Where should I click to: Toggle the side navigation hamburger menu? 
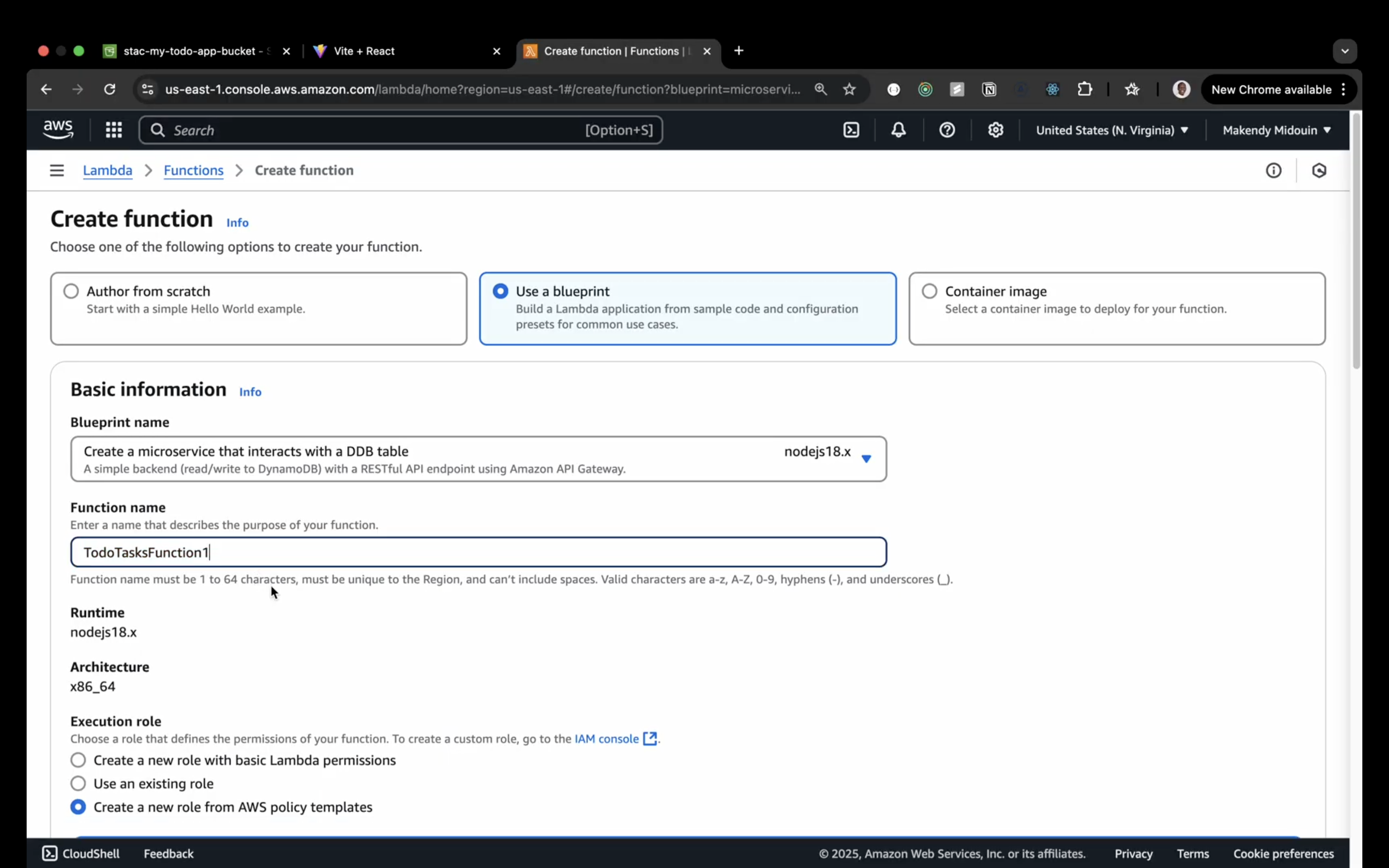tap(57, 170)
